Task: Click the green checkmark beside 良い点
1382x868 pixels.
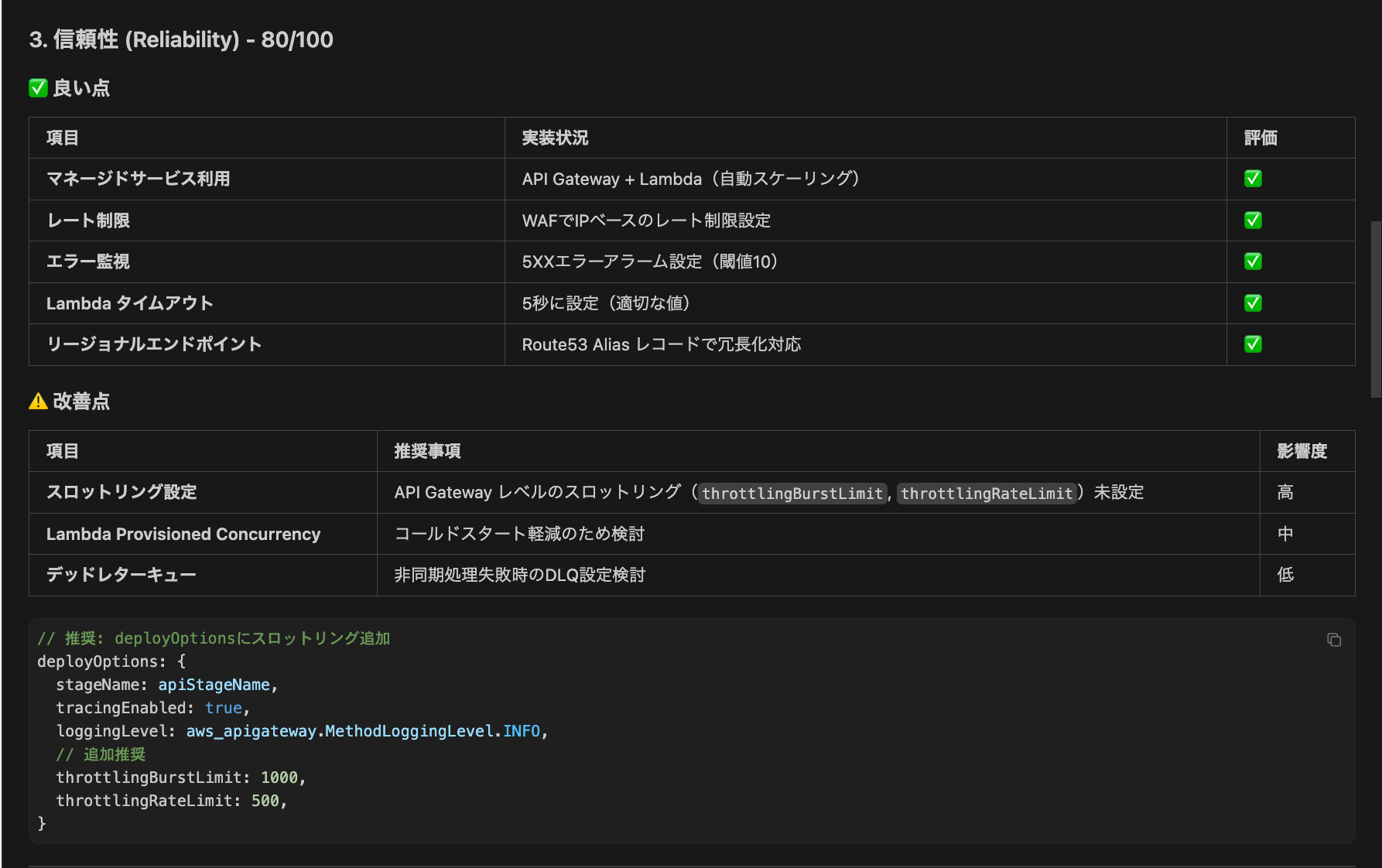Action: click(37, 87)
